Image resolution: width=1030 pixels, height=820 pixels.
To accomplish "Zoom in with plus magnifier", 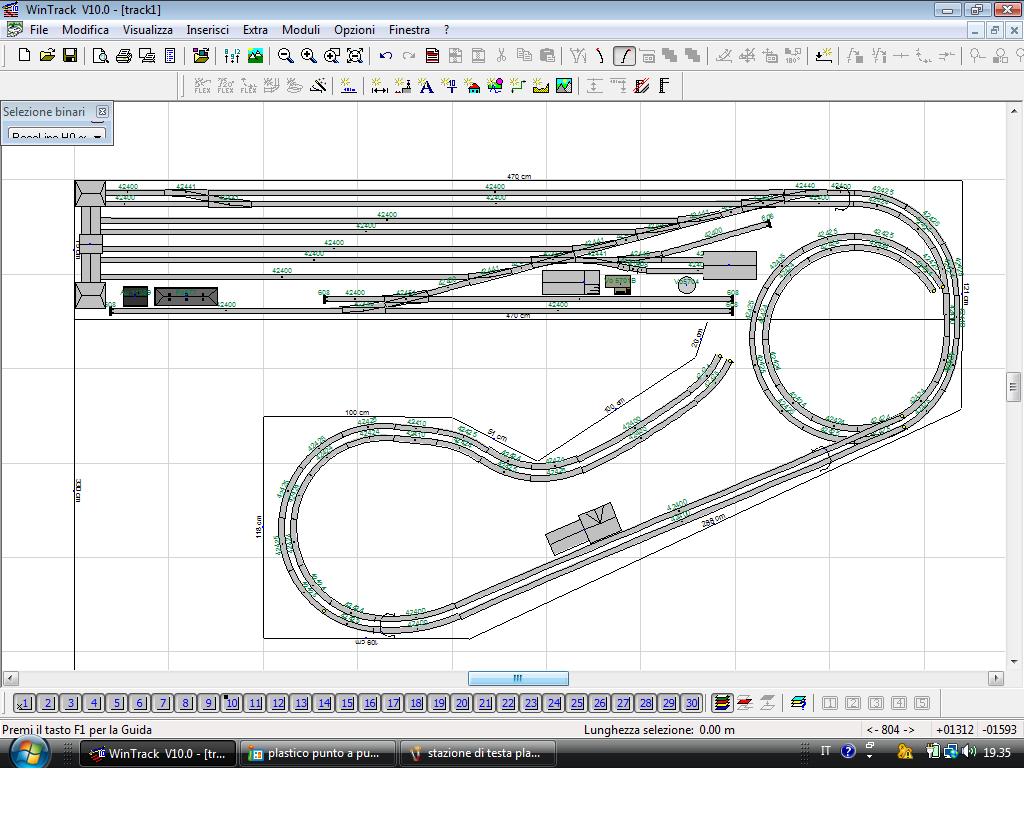I will click(x=309, y=55).
